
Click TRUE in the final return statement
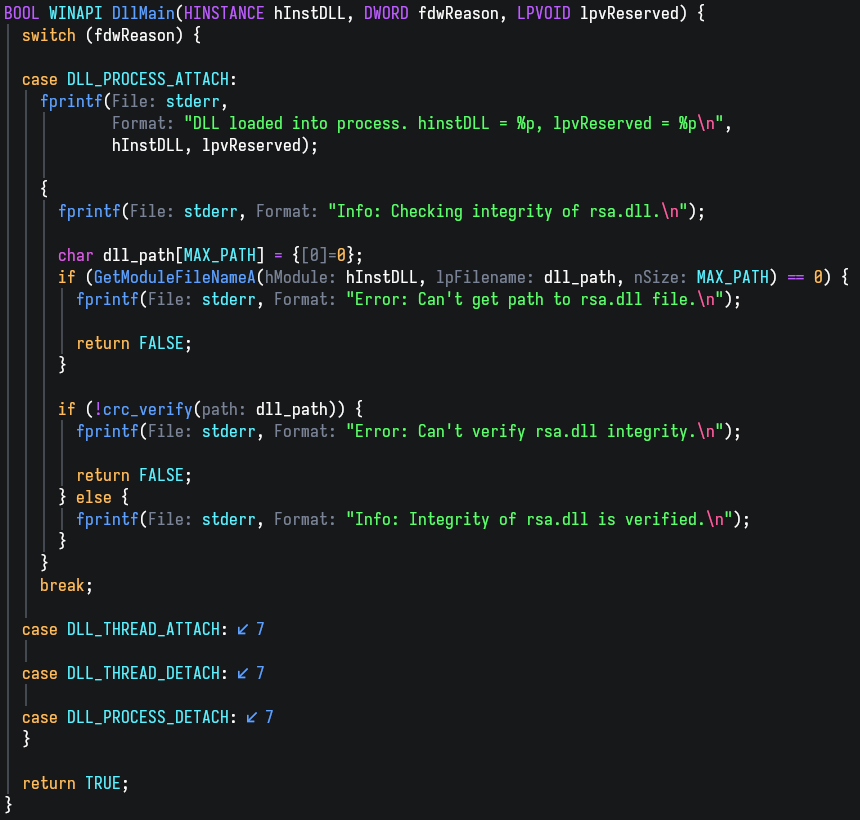103,783
